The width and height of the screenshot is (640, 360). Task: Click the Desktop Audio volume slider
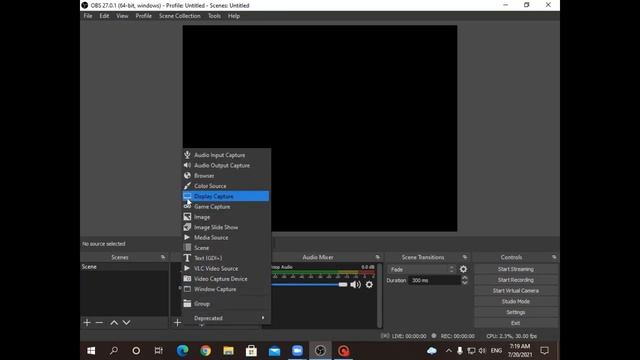click(309, 284)
